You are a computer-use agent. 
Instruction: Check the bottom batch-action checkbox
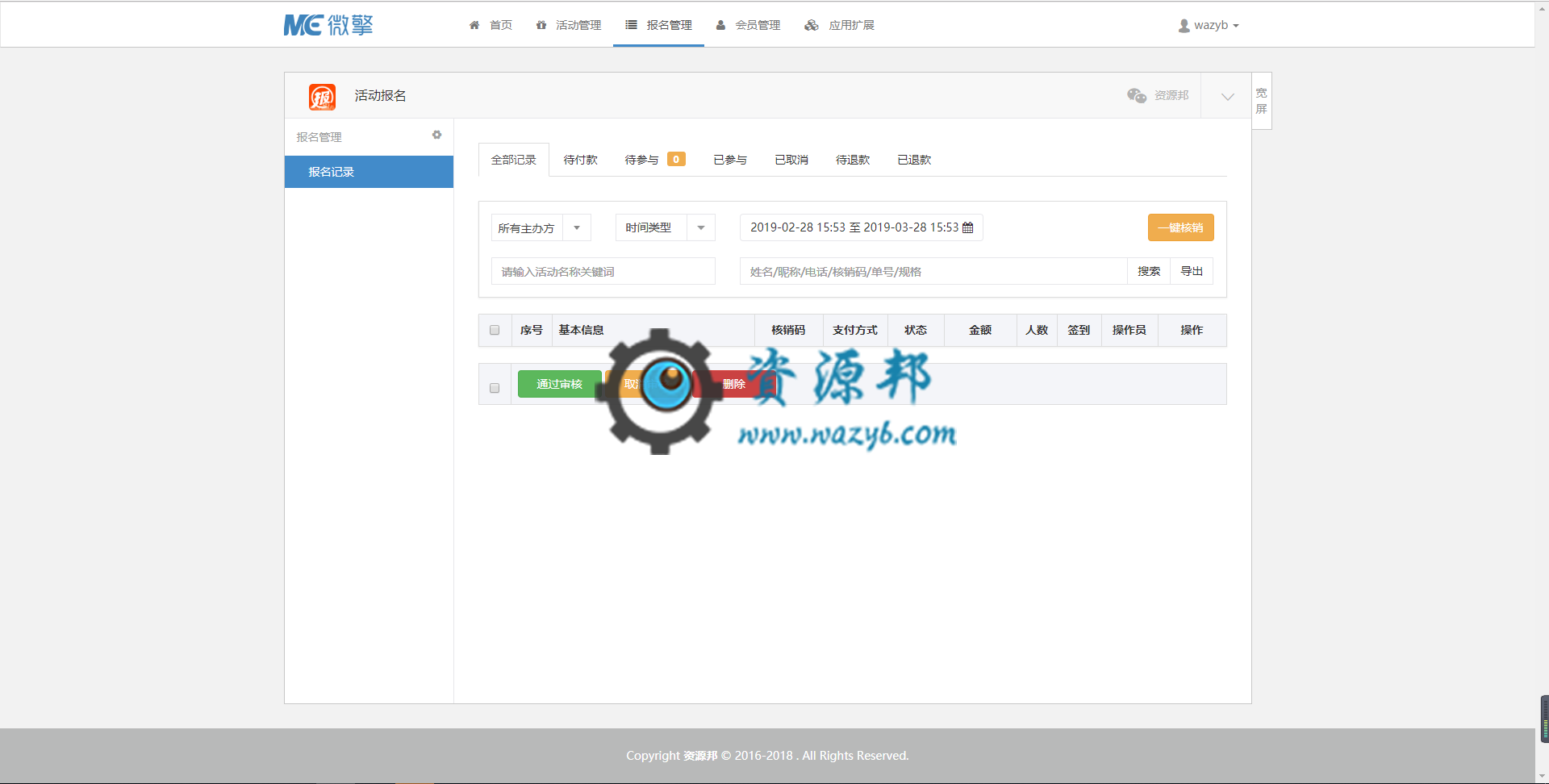point(495,388)
